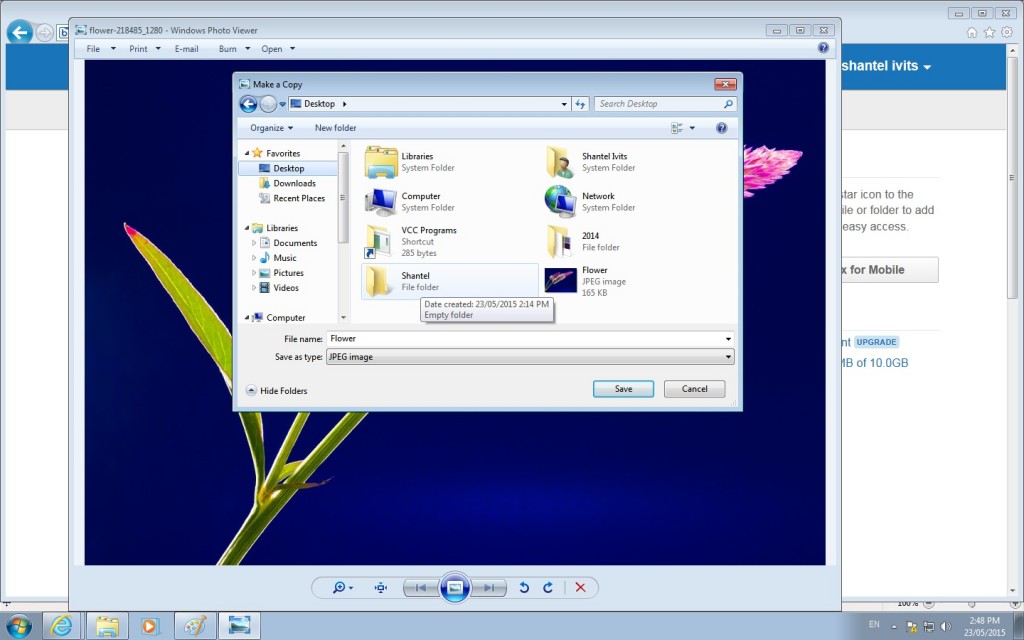Go to previous photo in Photo Viewer

click(x=421, y=588)
